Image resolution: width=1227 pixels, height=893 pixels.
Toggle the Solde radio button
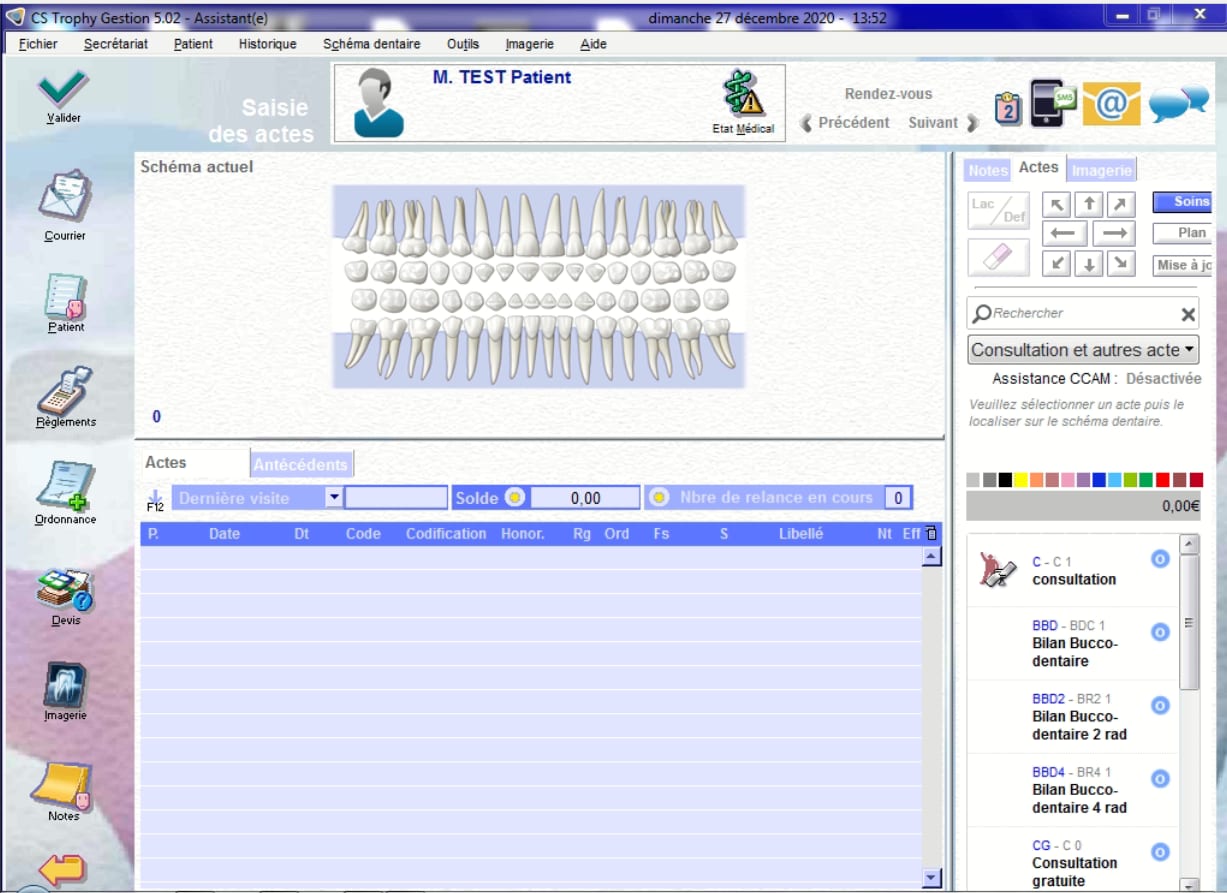(x=515, y=498)
